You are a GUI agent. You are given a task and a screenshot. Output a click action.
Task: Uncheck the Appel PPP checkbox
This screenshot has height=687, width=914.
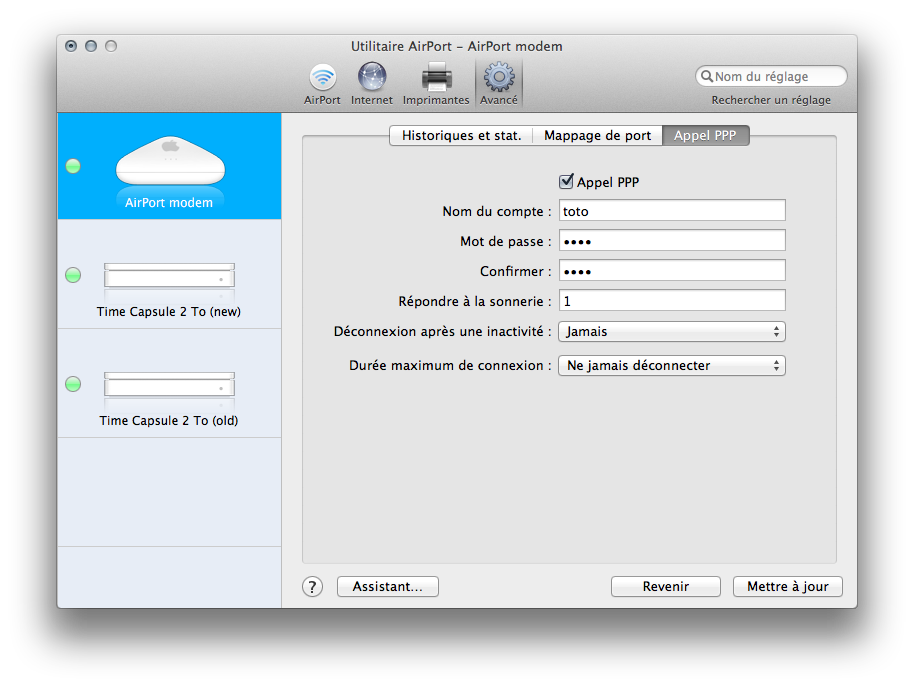point(566,182)
